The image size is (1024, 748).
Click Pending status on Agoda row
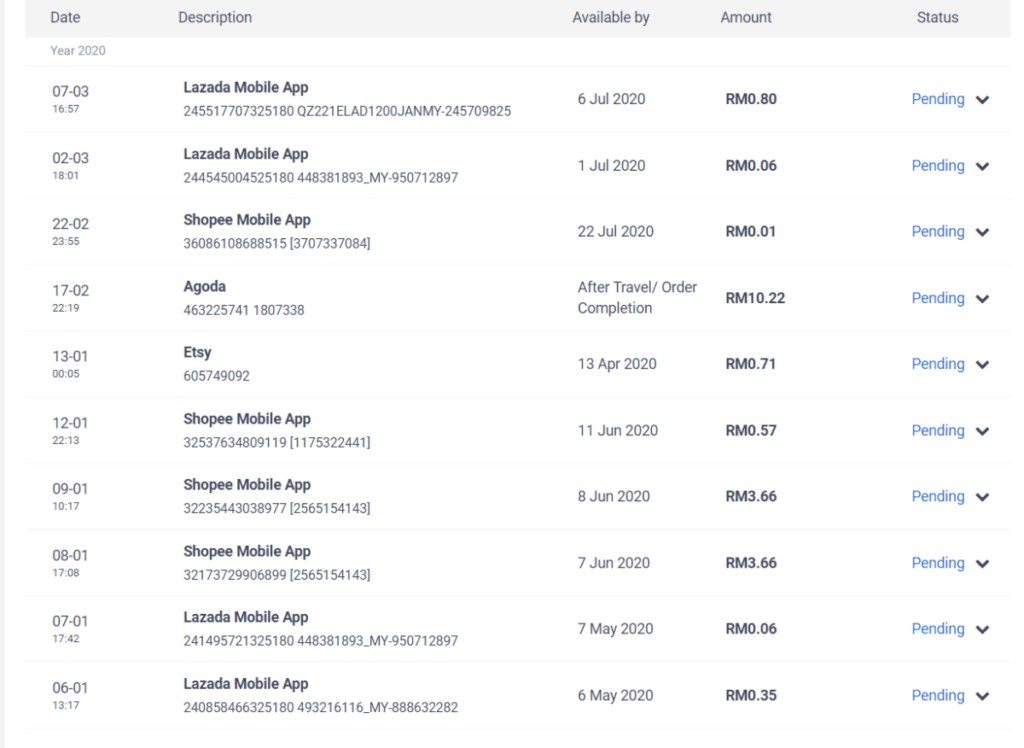(x=938, y=298)
